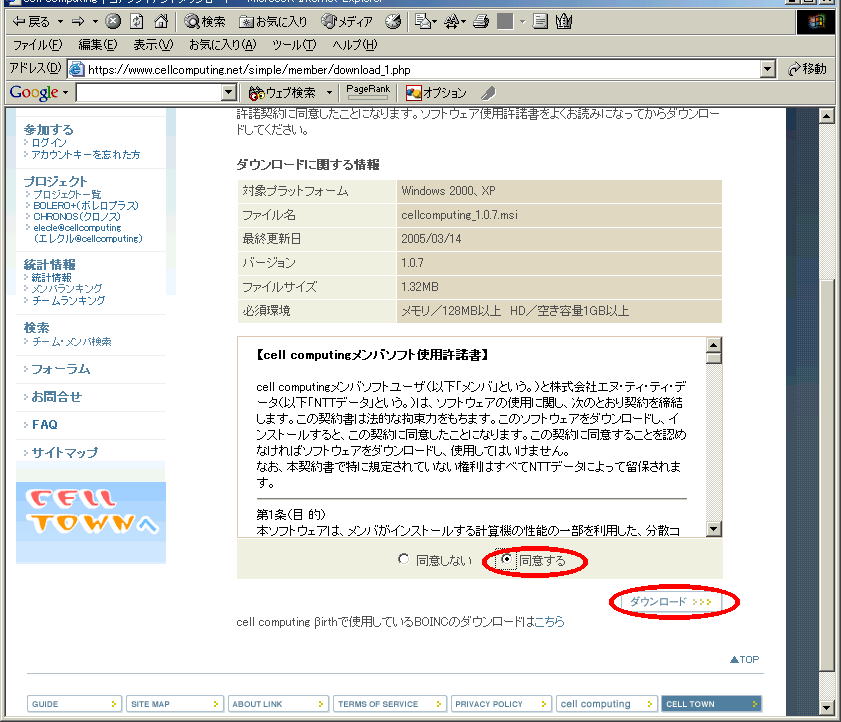Screen dimensions: 841x722
Task: Open the Home page icon
Action: tap(161, 21)
